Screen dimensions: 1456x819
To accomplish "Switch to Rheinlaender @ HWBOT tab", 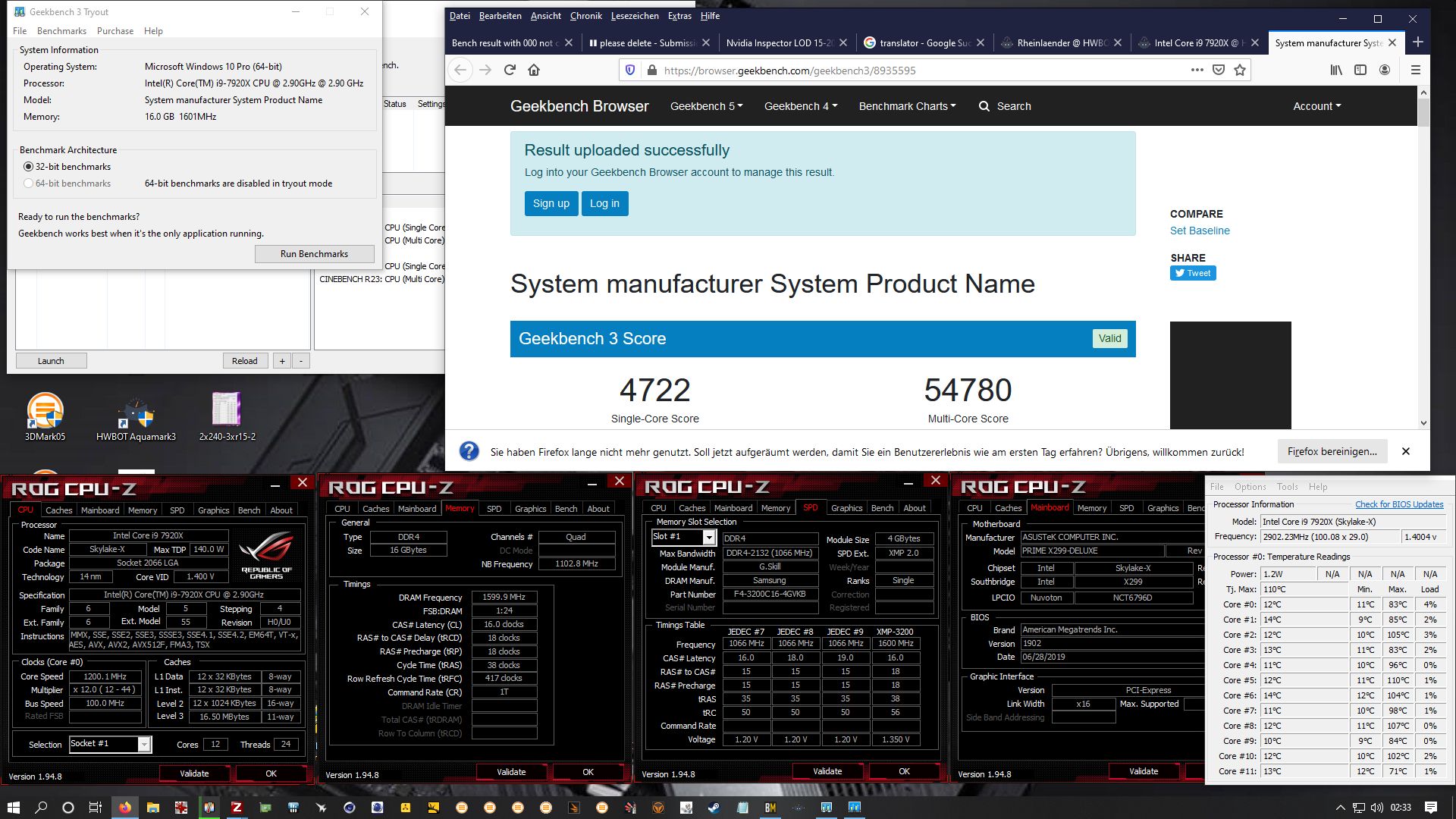I will click(x=1062, y=43).
